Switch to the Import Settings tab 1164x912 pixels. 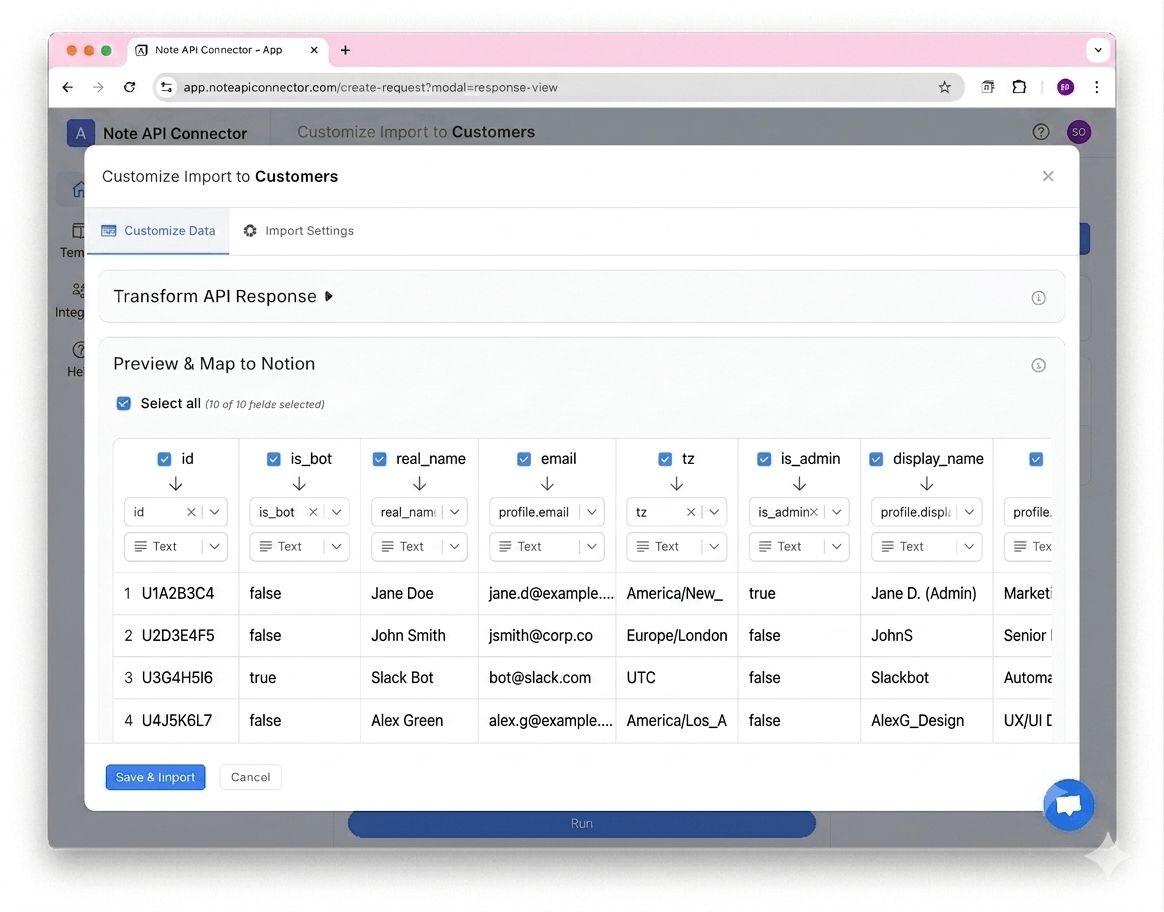click(x=298, y=231)
